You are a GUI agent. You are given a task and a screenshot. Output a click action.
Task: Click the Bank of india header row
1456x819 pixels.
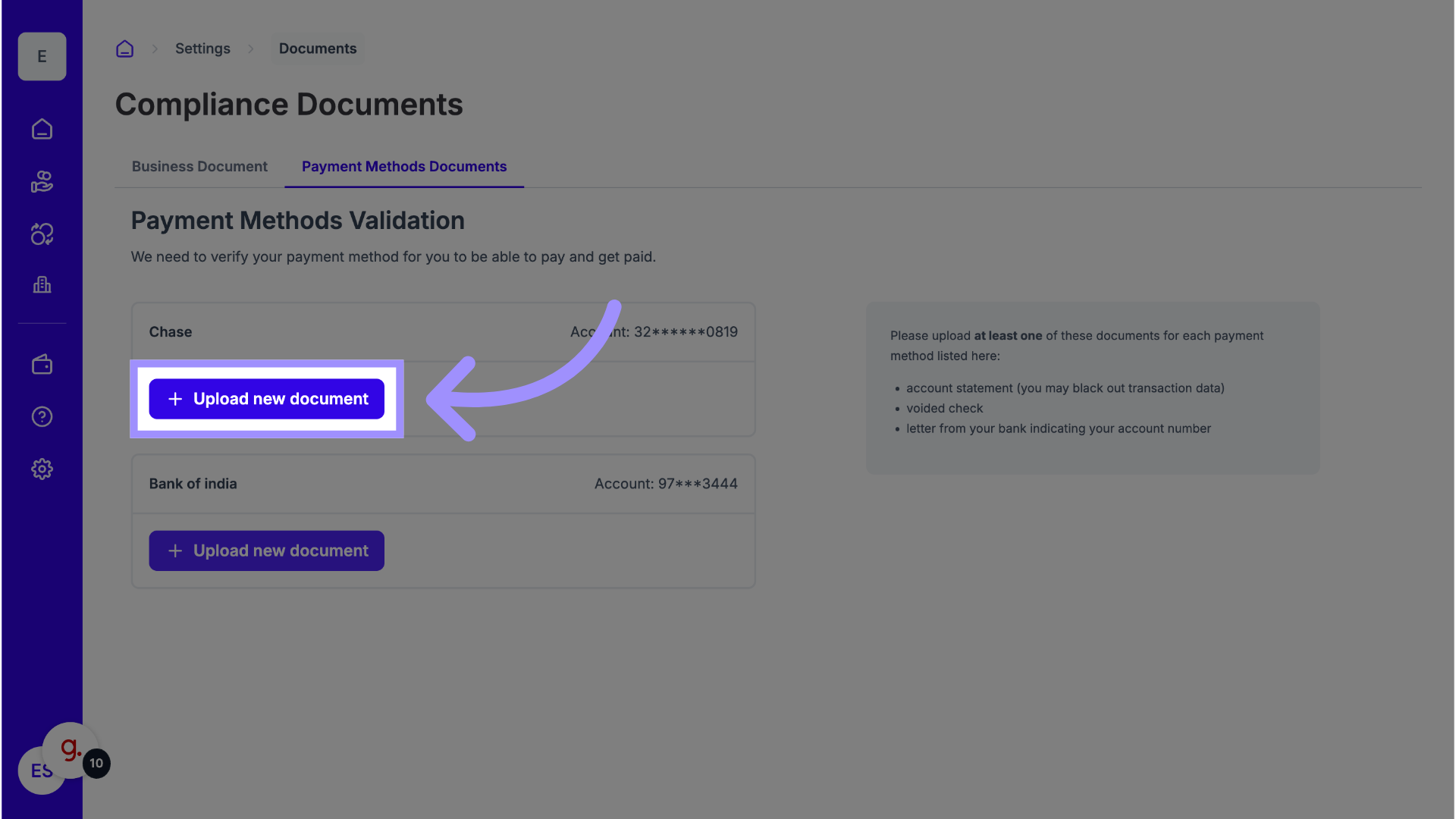tap(443, 484)
